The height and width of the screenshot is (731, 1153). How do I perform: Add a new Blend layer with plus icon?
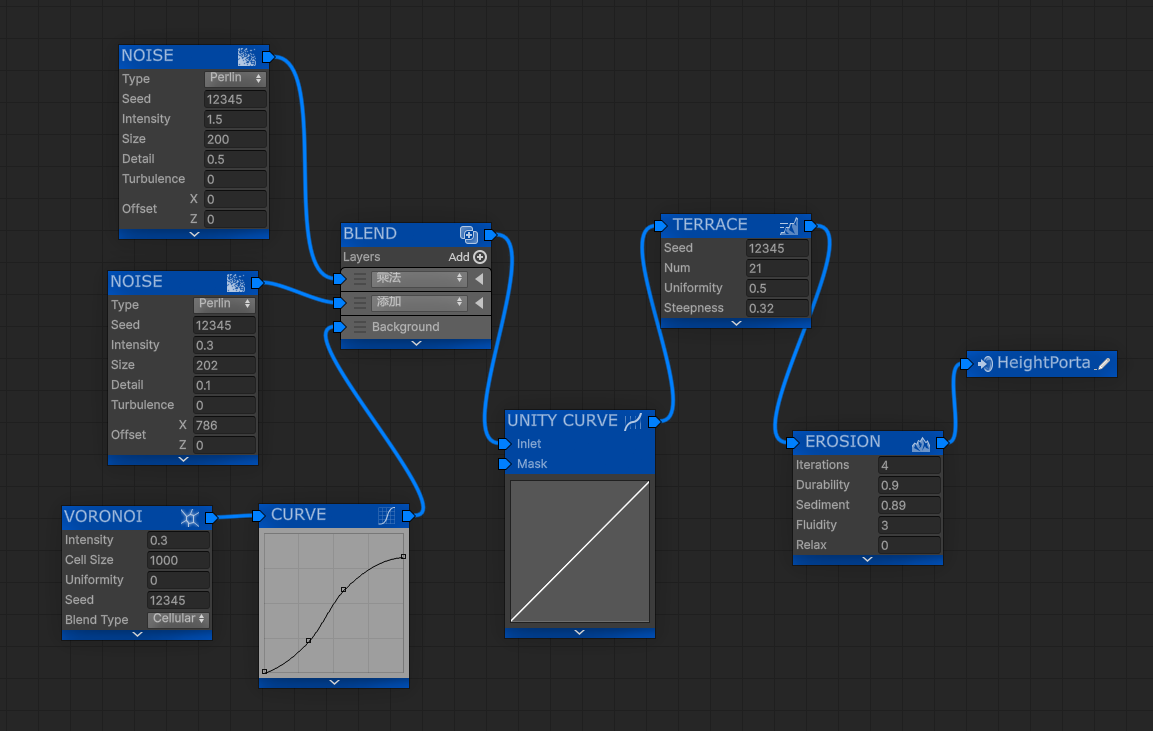tap(480, 257)
